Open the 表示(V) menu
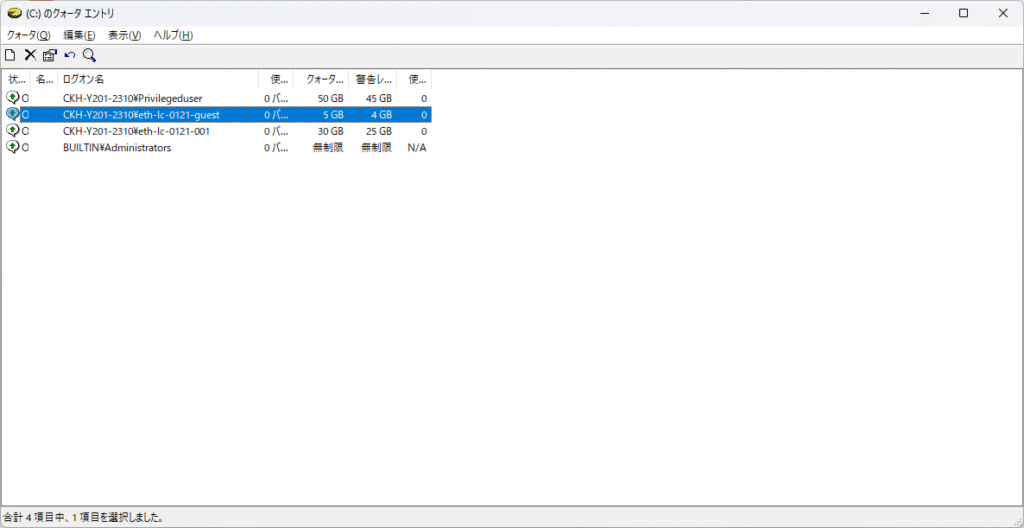This screenshot has width=1024, height=528. tap(124, 35)
